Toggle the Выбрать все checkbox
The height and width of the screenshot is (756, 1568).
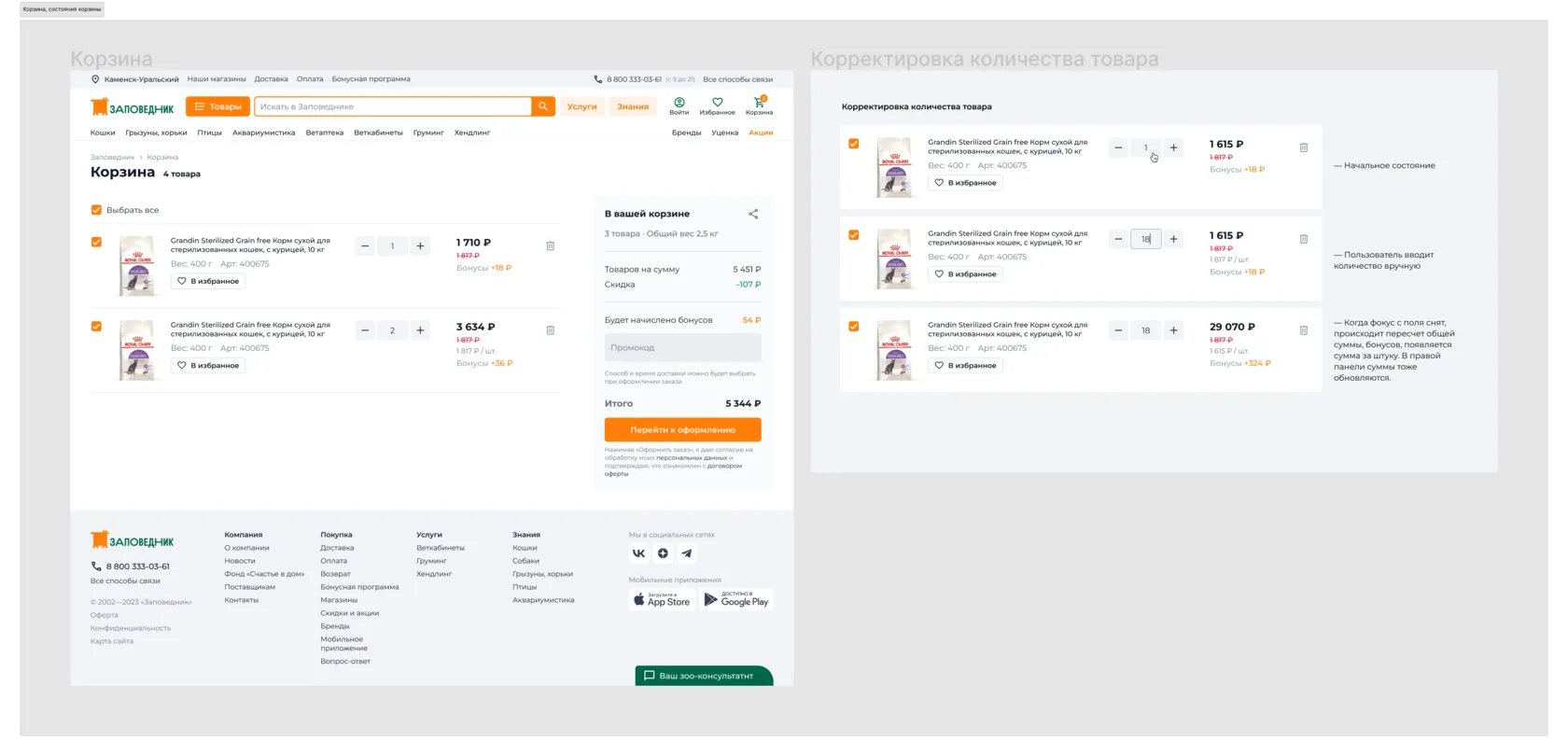[96, 210]
